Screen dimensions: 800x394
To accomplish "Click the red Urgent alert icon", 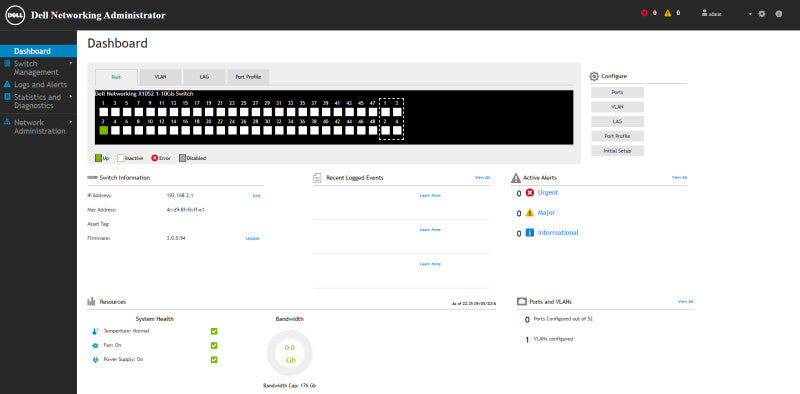I will pos(530,192).
